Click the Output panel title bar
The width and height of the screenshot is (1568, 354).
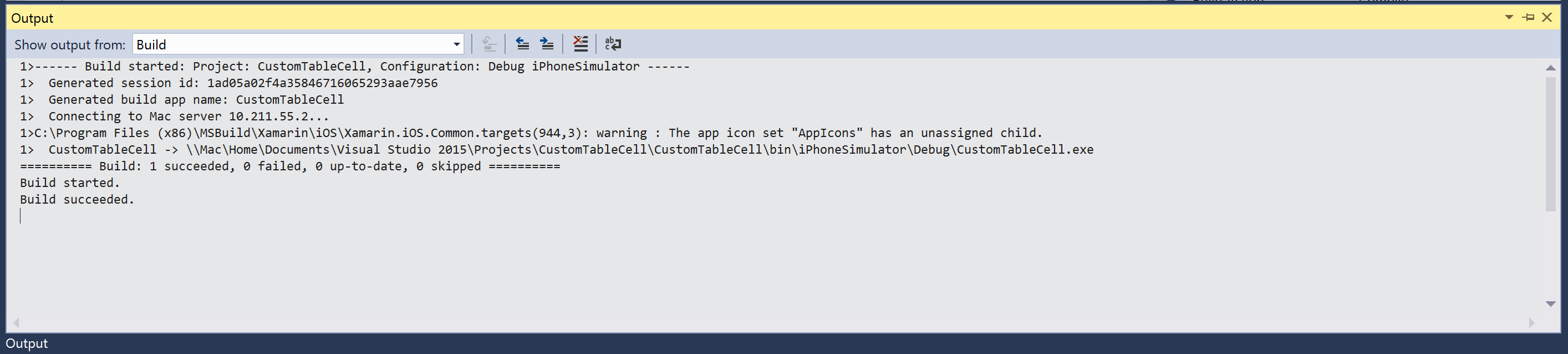pyautogui.click(x=755, y=18)
